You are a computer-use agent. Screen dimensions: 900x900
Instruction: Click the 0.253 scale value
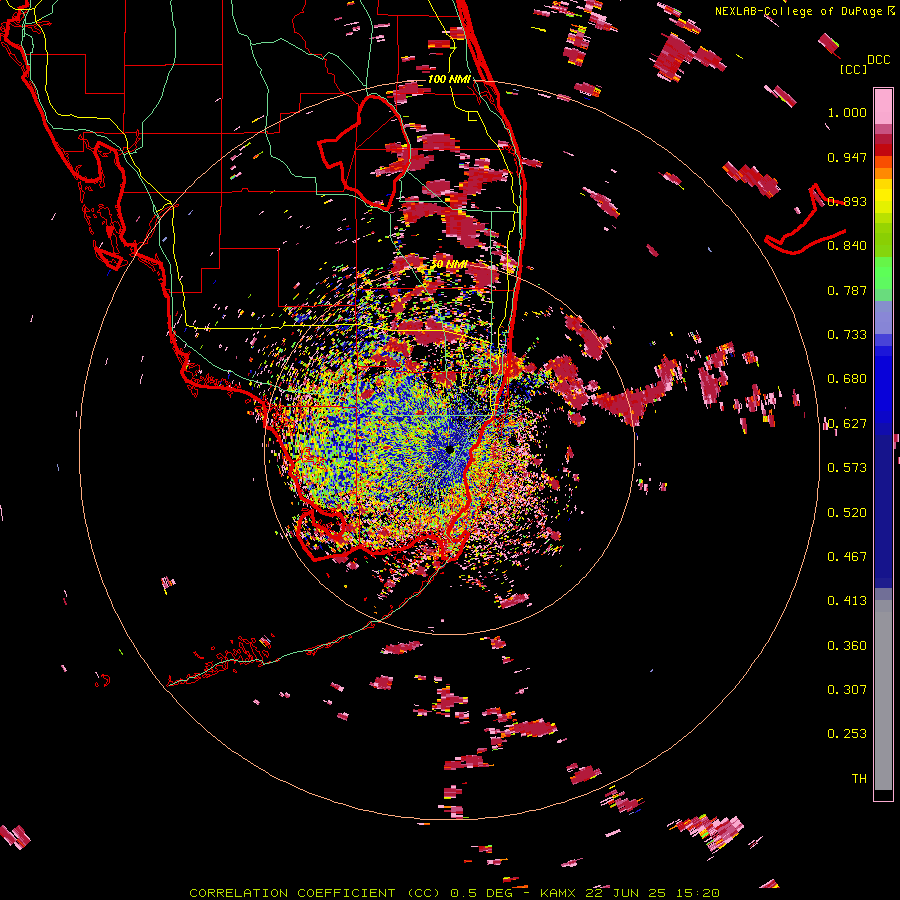tap(847, 734)
